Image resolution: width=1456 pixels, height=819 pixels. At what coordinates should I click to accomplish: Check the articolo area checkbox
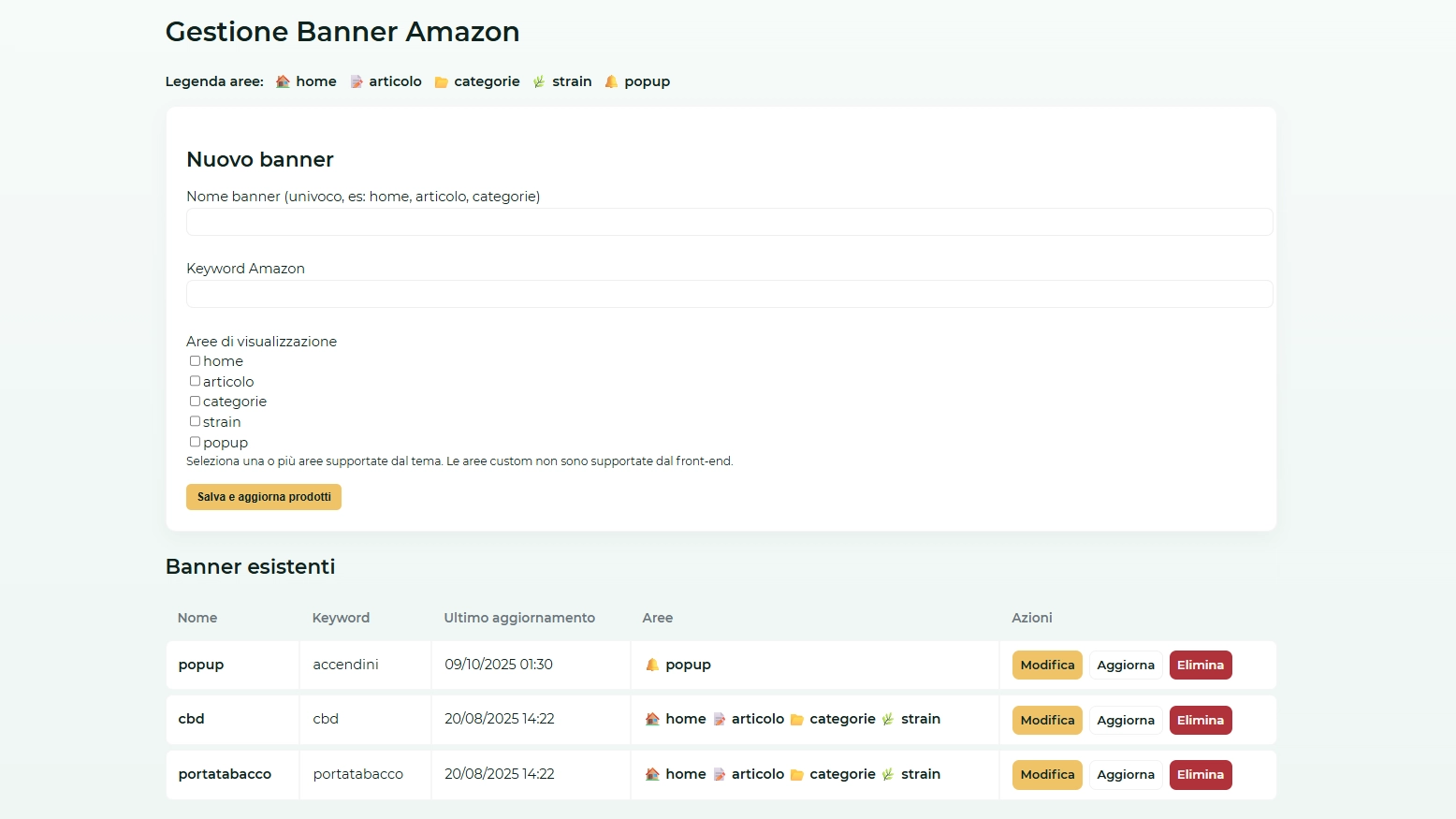(x=195, y=381)
